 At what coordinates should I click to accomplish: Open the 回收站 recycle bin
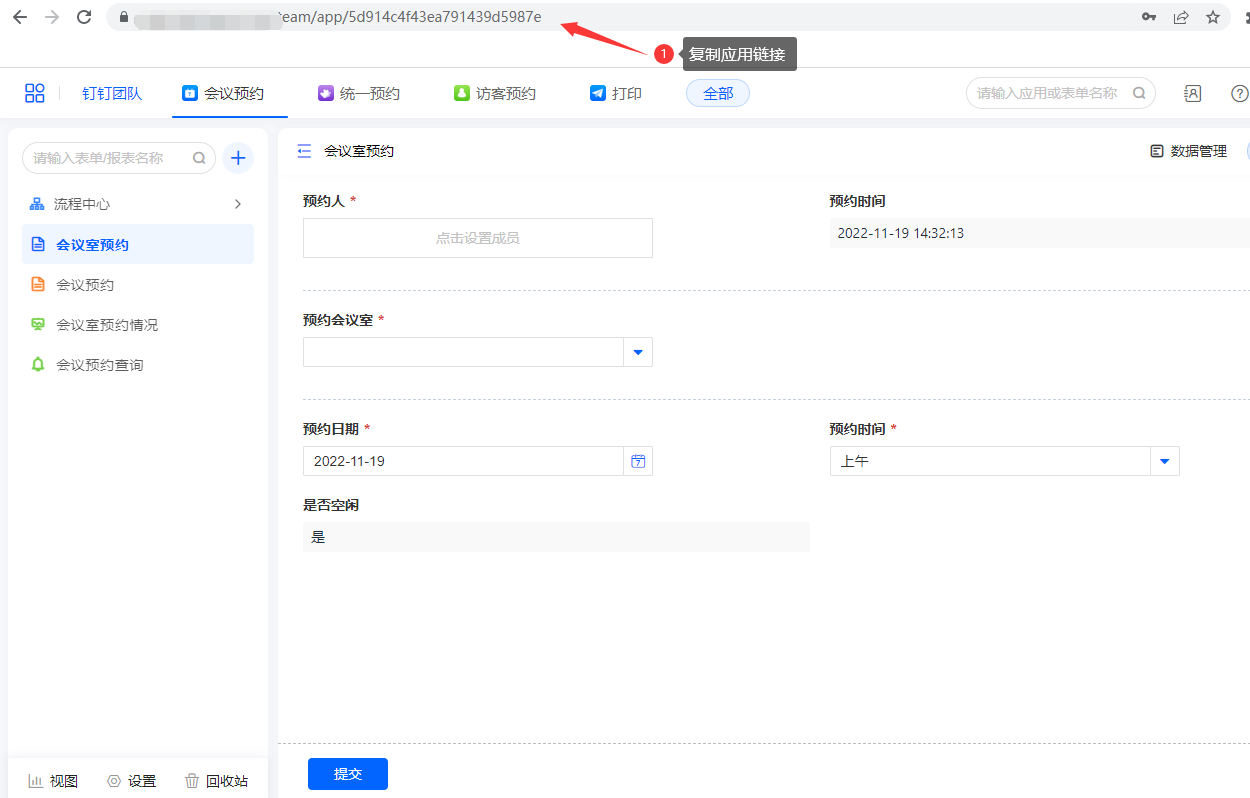[x=217, y=781]
